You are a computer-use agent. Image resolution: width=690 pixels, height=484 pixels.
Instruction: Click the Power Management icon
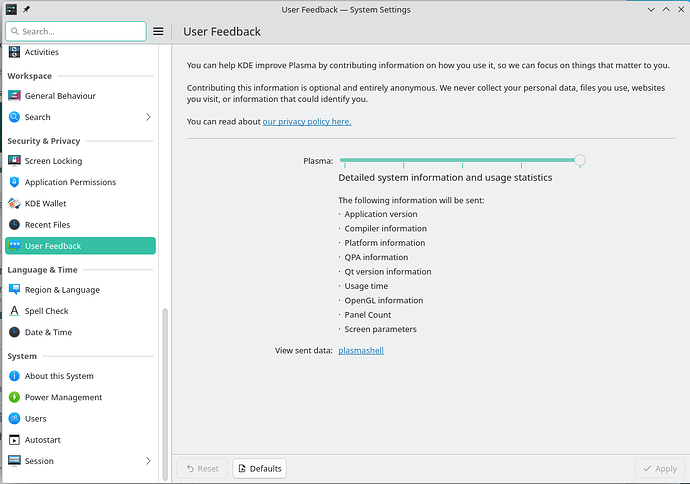[14, 397]
